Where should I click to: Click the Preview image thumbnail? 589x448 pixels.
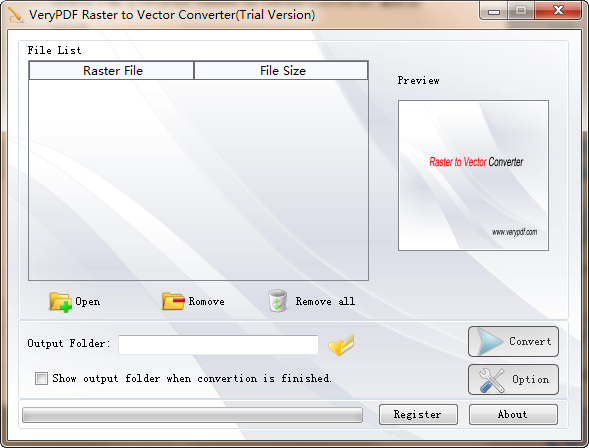pos(473,175)
